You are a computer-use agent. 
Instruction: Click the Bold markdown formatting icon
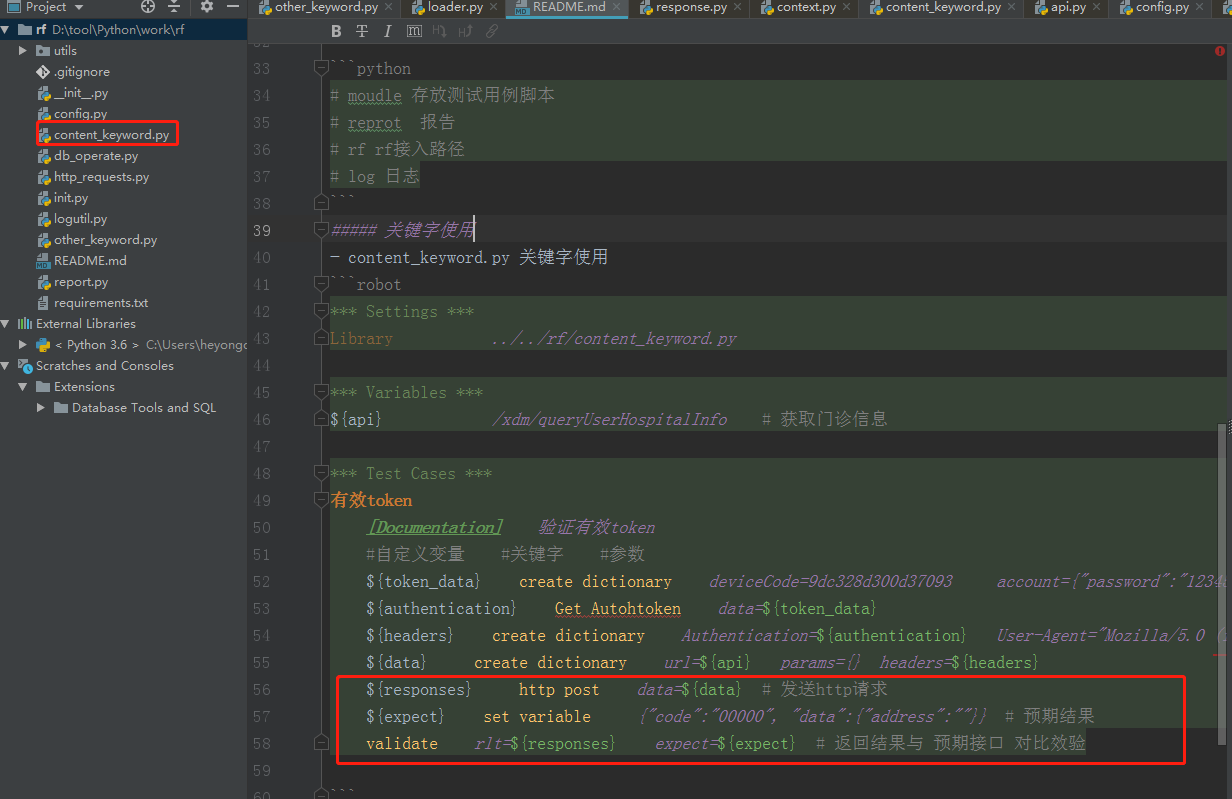point(336,31)
